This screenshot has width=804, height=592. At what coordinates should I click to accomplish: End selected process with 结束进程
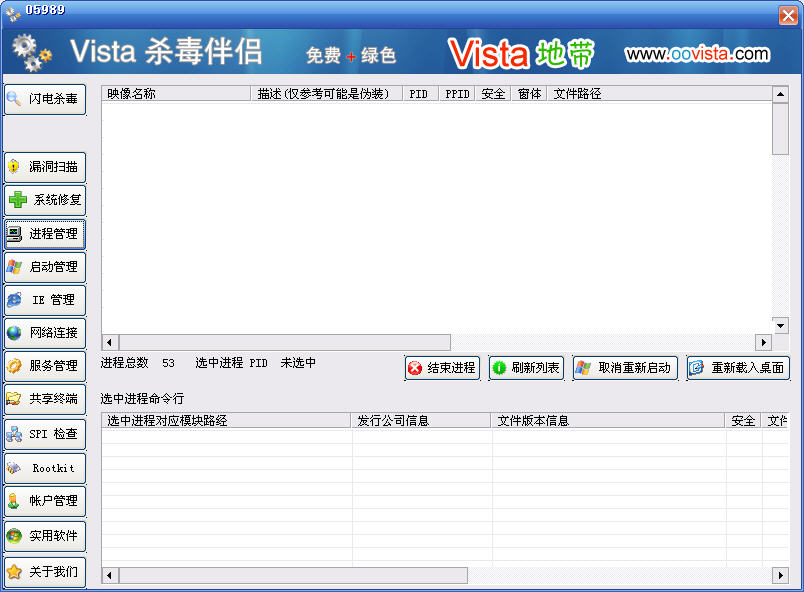[443, 368]
